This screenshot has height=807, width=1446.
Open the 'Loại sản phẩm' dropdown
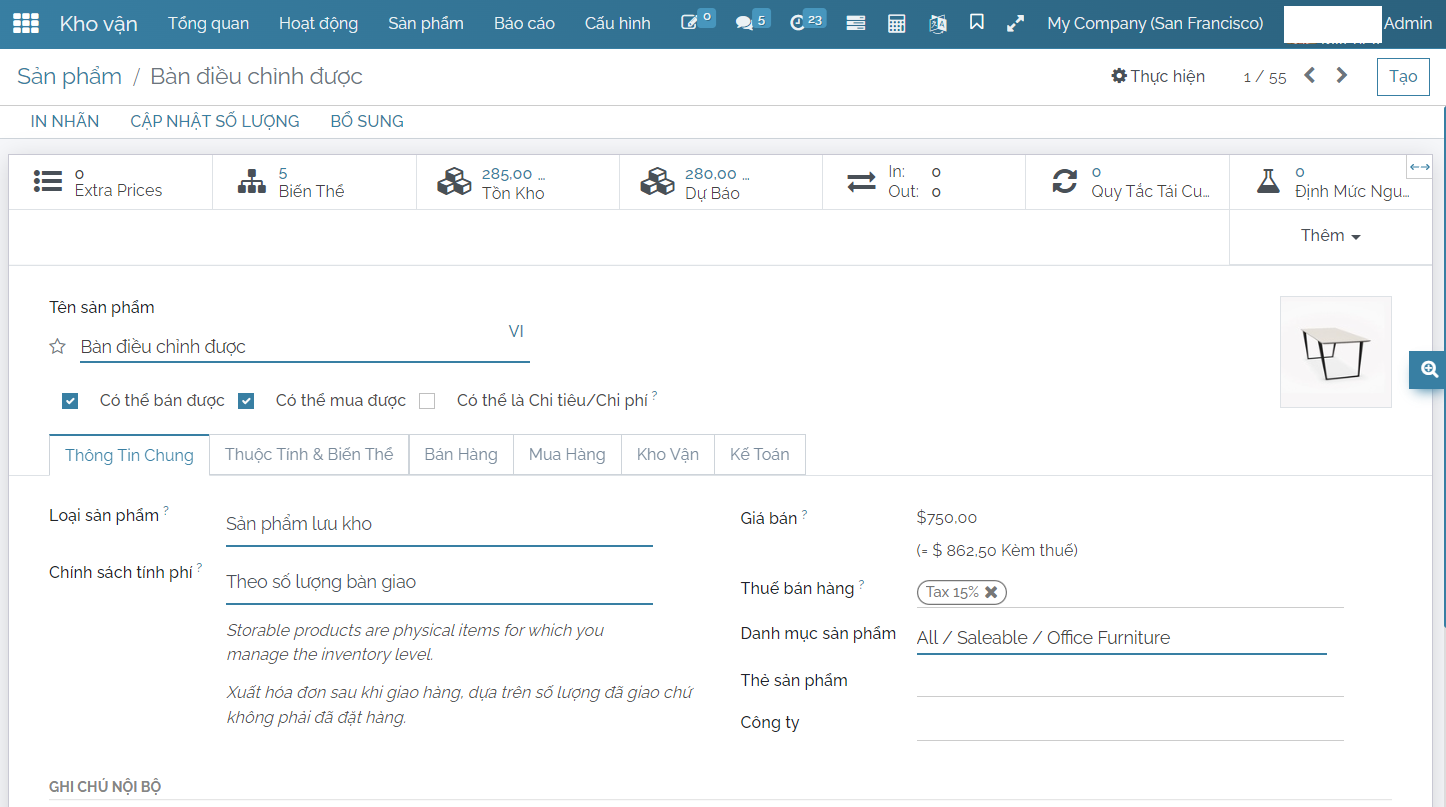[x=438, y=524]
